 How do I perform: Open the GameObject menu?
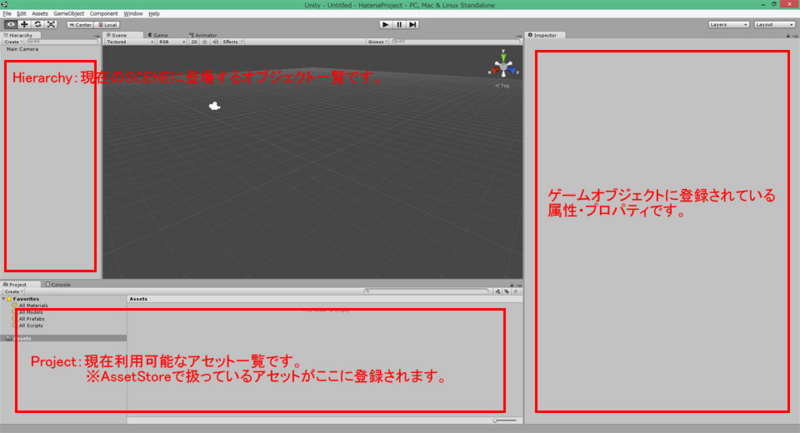(x=69, y=14)
